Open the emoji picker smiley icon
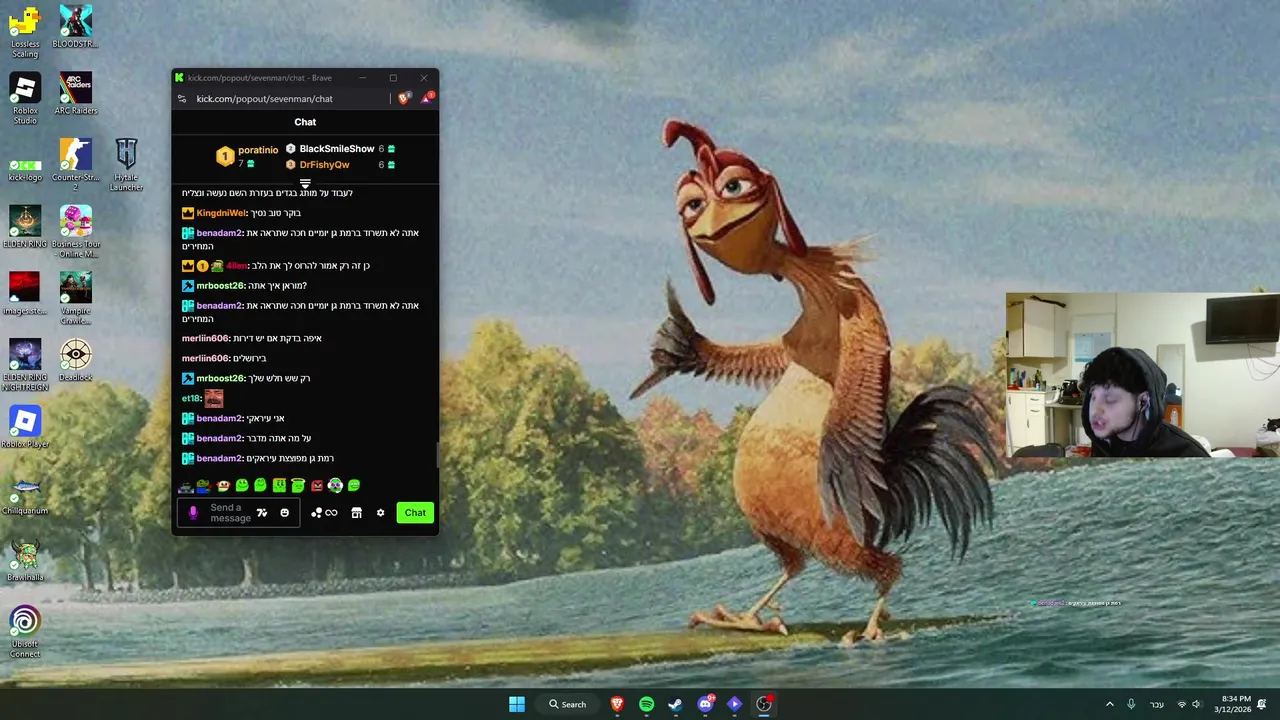Image resolution: width=1280 pixels, height=720 pixels. tap(284, 513)
